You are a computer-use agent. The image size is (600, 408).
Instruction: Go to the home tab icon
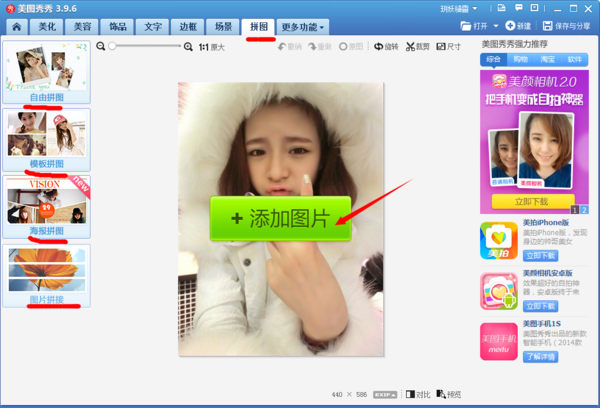tap(16, 27)
